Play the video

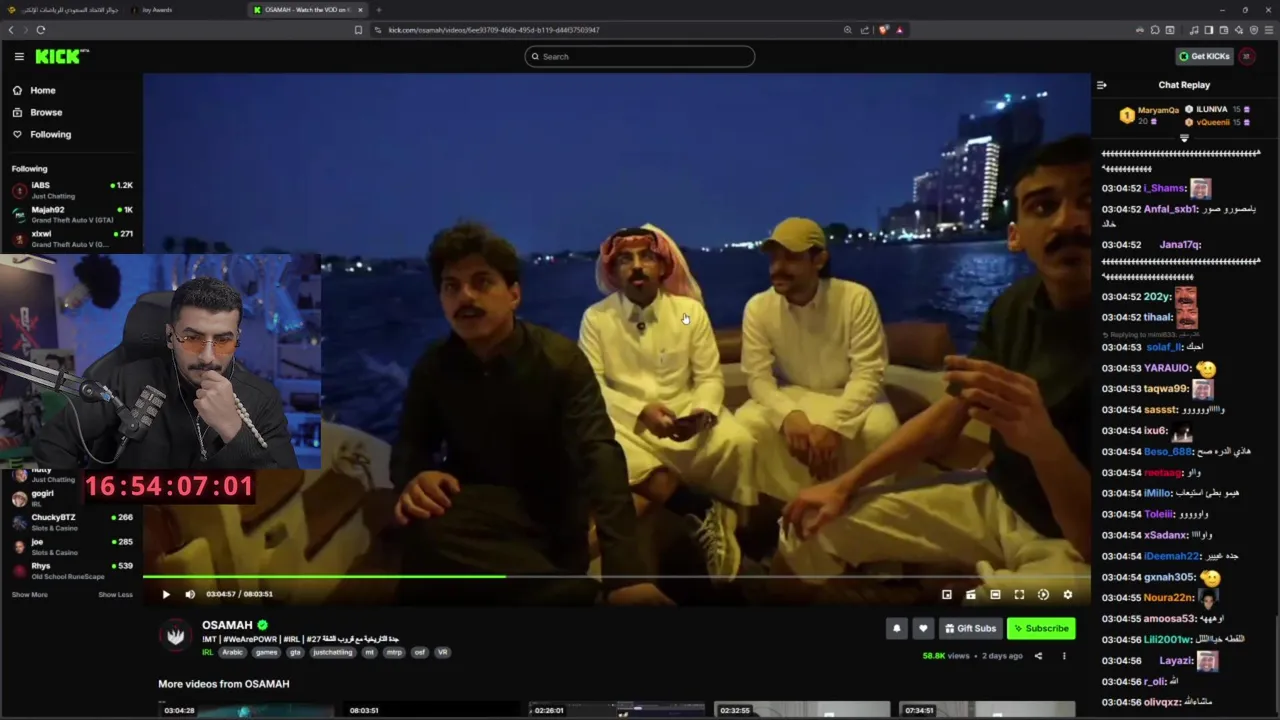tap(166, 594)
